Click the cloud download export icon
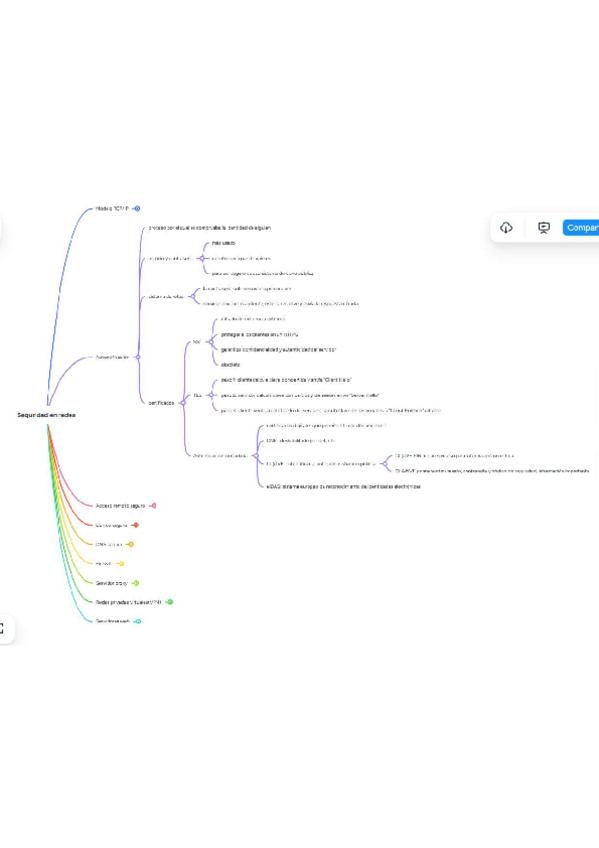This screenshot has width=599, height=848. [506, 228]
